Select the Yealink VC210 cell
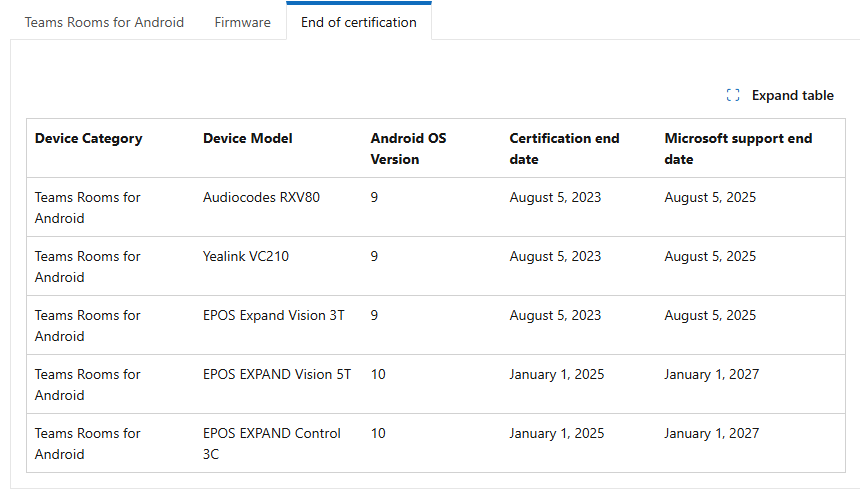Screen dimensions: 860x490 246,256
